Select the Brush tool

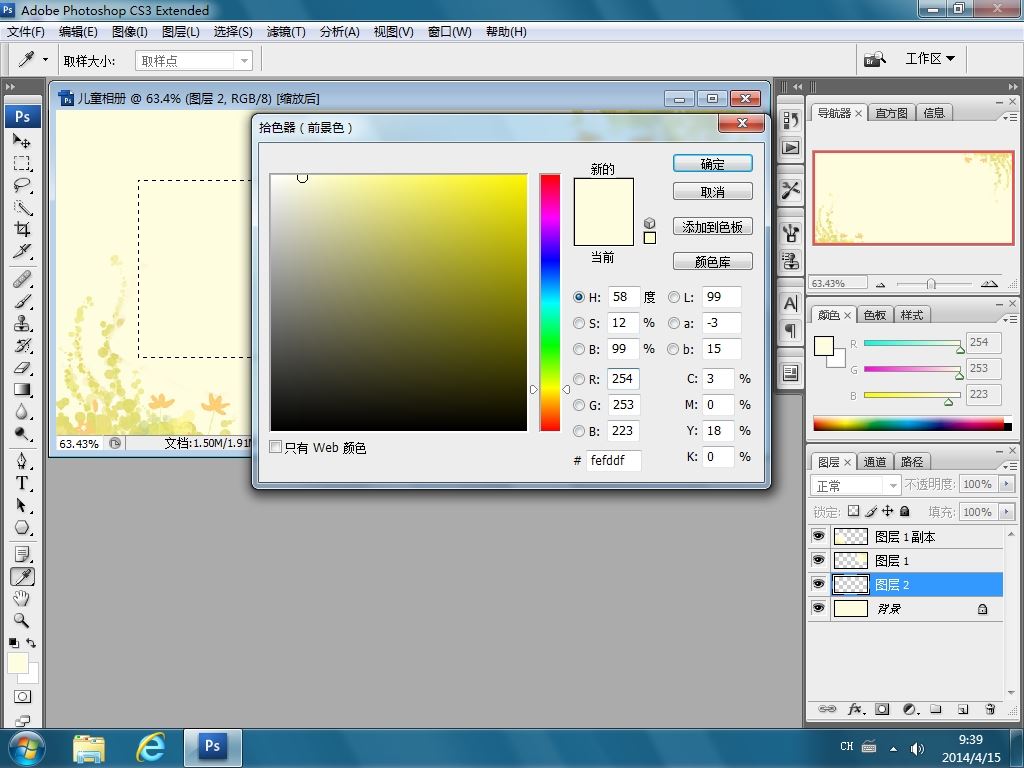(22, 301)
